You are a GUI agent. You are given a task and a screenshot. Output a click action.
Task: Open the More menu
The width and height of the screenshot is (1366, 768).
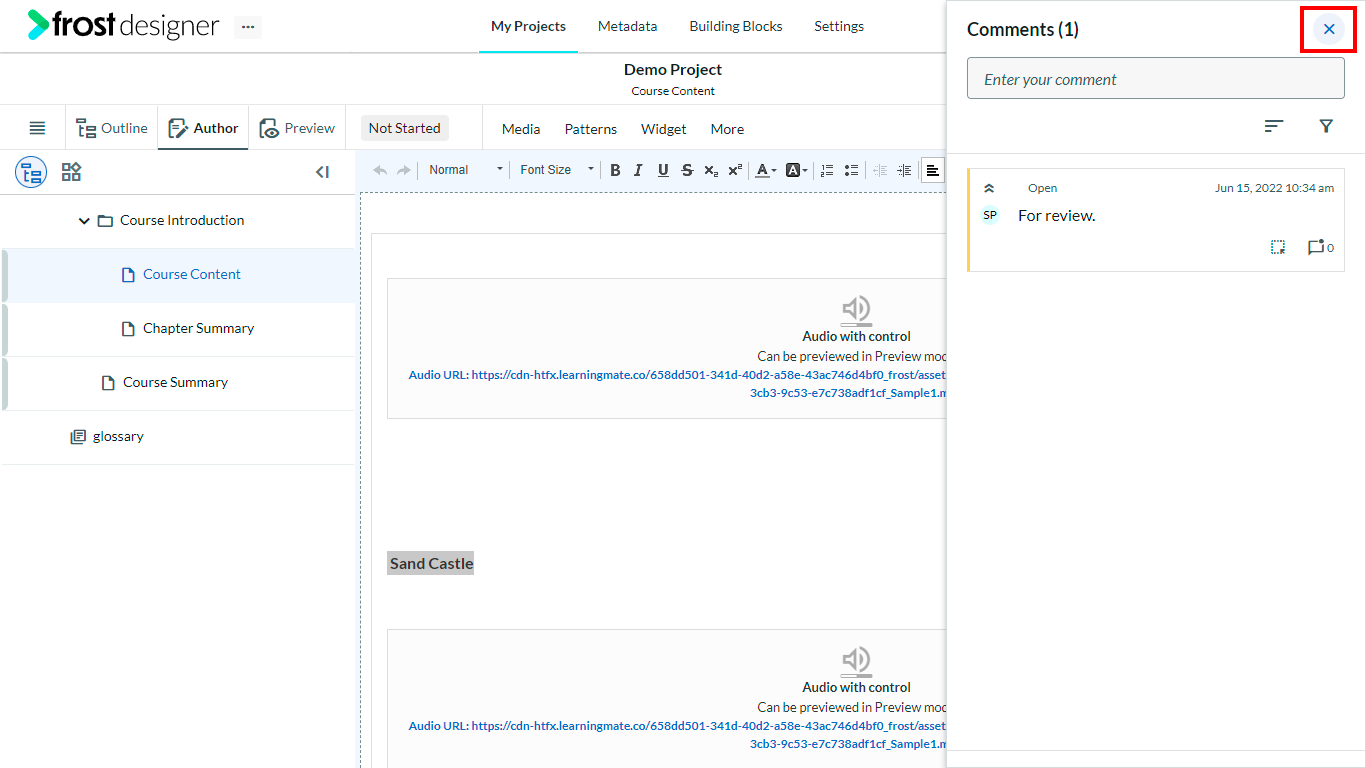(x=727, y=129)
